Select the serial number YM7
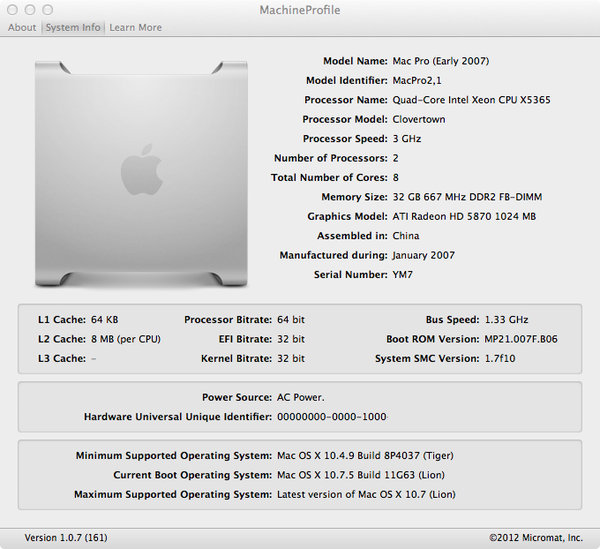Screen dimensions: 600x549 click(x=403, y=275)
